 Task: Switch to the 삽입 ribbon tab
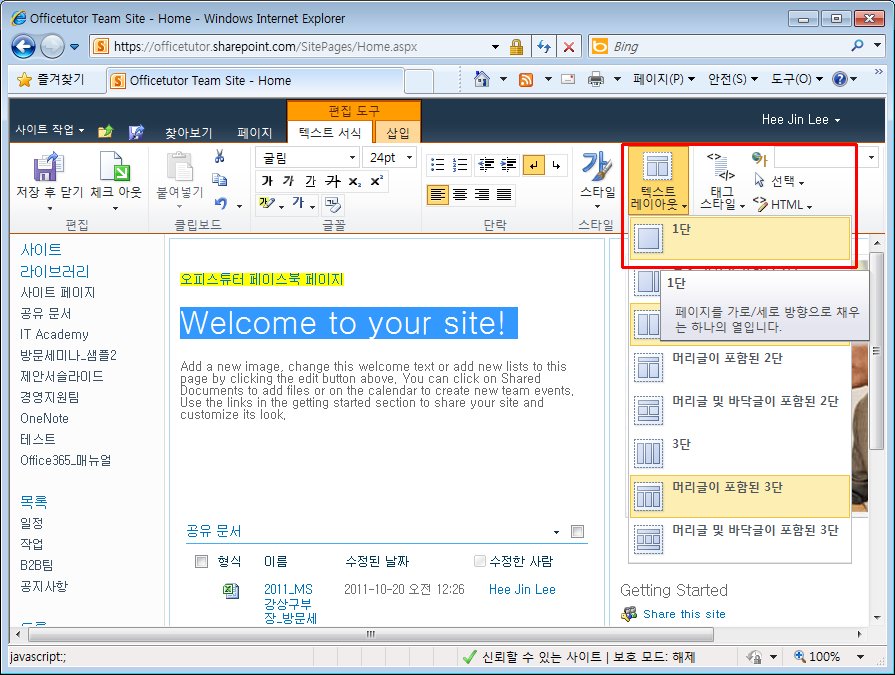(x=398, y=133)
